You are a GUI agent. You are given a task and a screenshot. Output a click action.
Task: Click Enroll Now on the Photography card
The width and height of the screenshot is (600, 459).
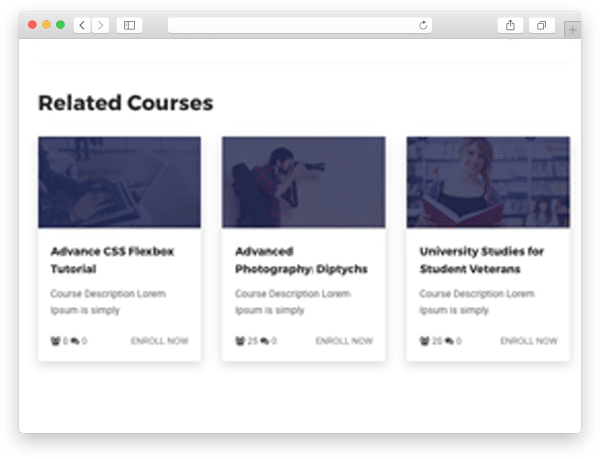[344, 341]
